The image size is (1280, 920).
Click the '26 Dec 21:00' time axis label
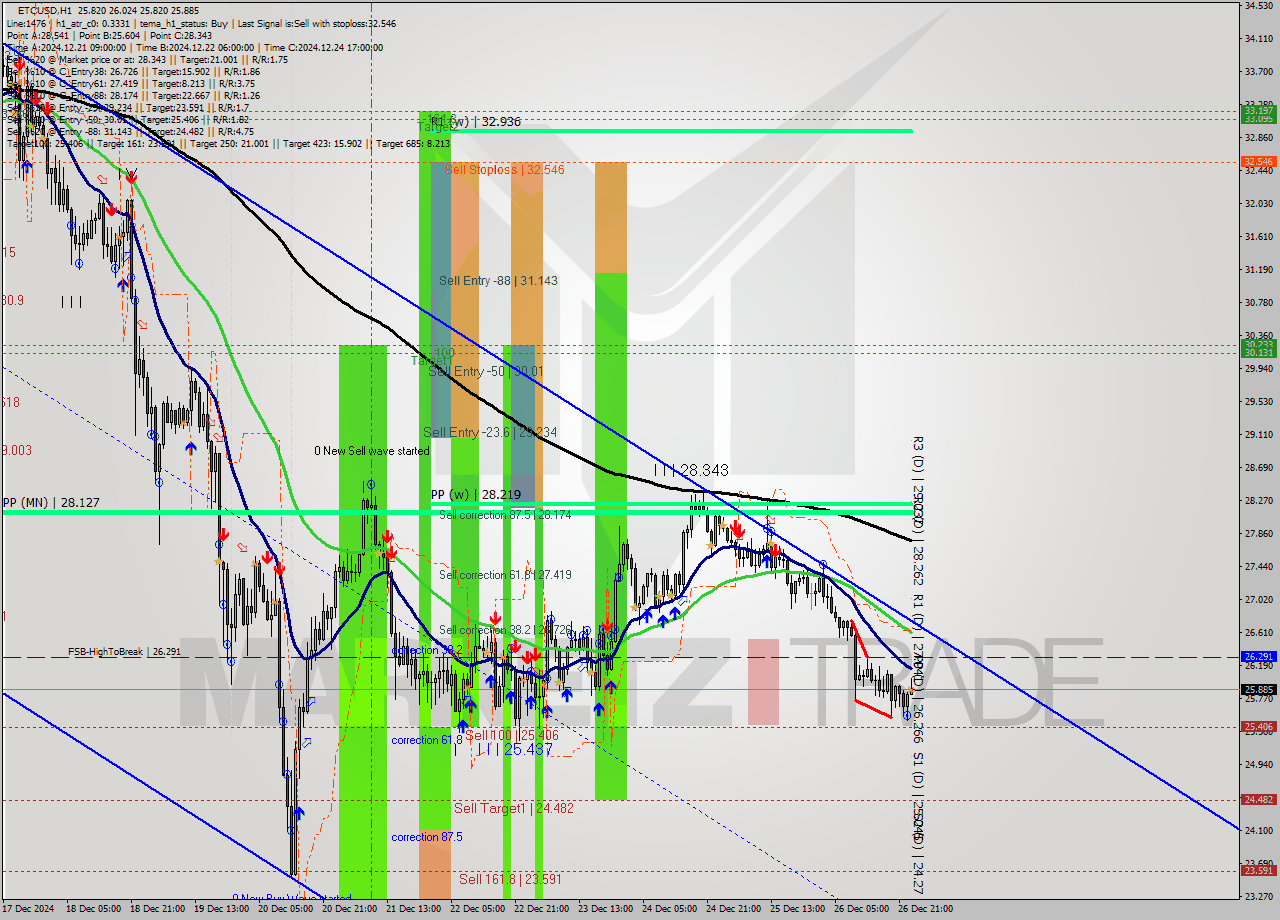click(925, 909)
